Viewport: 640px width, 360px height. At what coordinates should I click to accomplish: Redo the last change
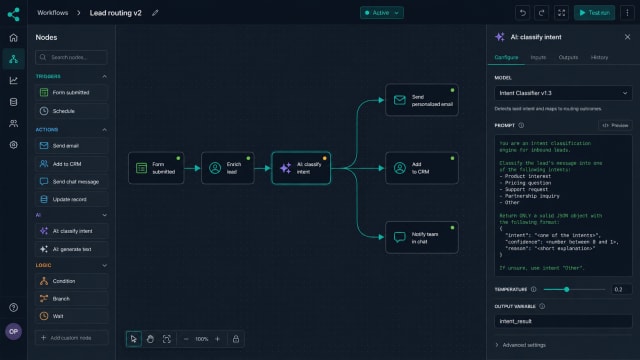[542, 13]
